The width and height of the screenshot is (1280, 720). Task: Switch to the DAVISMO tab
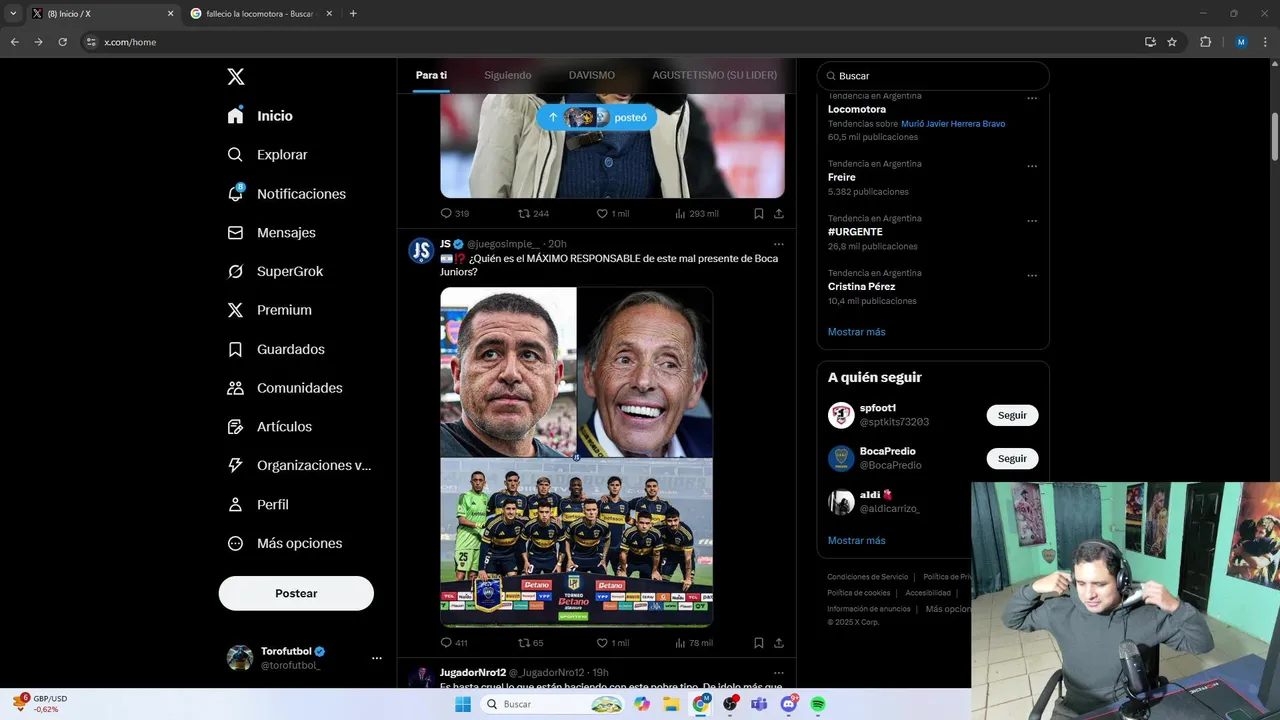coord(592,75)
